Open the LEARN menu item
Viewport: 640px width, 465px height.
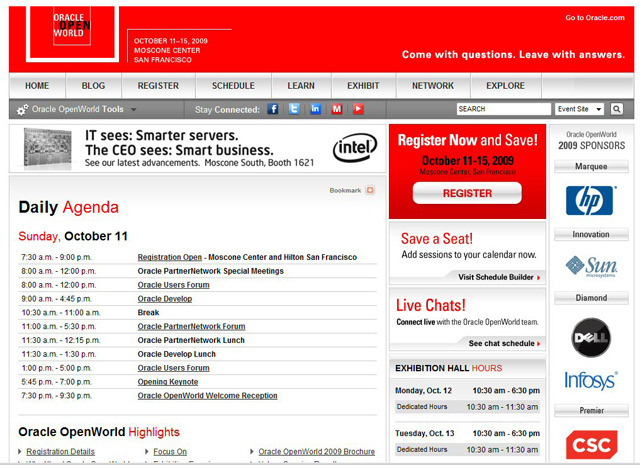tap(301, 86)
